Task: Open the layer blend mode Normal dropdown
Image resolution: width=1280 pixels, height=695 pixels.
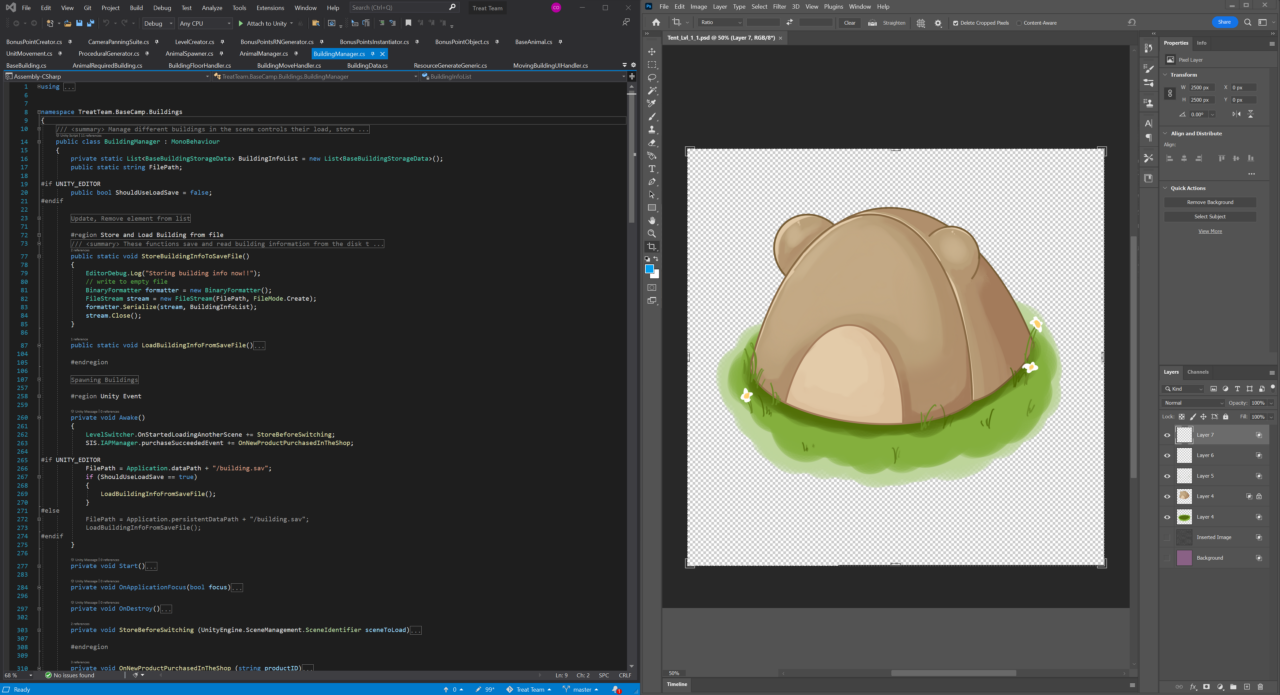Action: point(1193,403)
